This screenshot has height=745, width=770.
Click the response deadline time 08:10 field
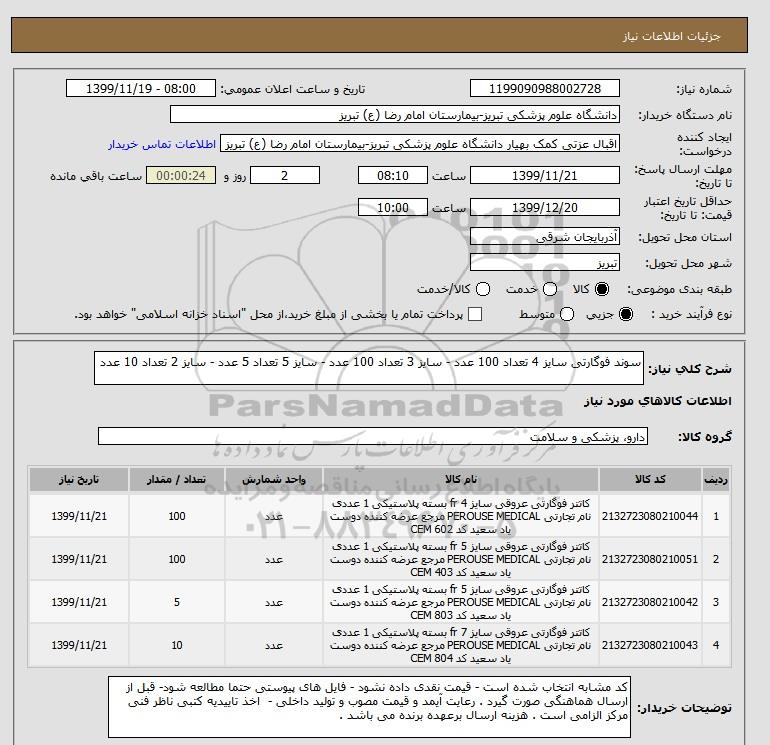(392, 175)
